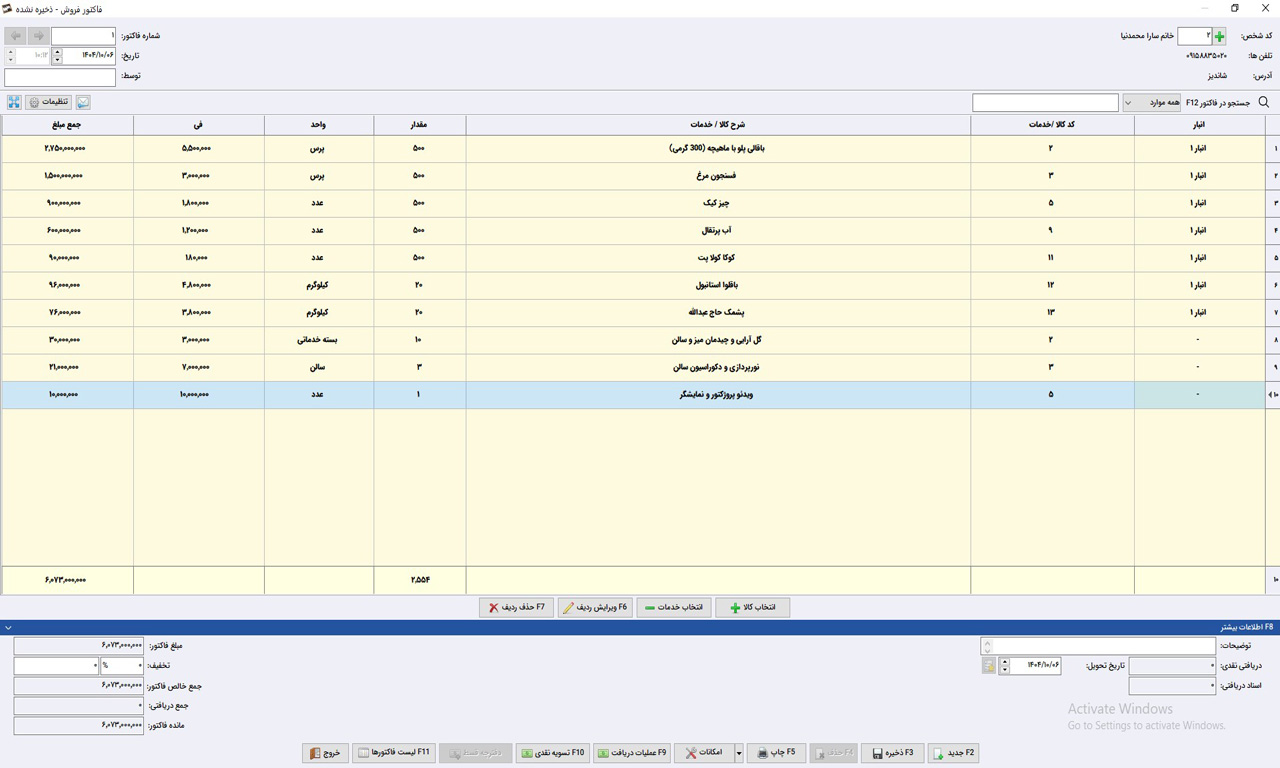Click the green plus icon beside person code
Screen dimensions: 1280x768
tap(1219, 36)
